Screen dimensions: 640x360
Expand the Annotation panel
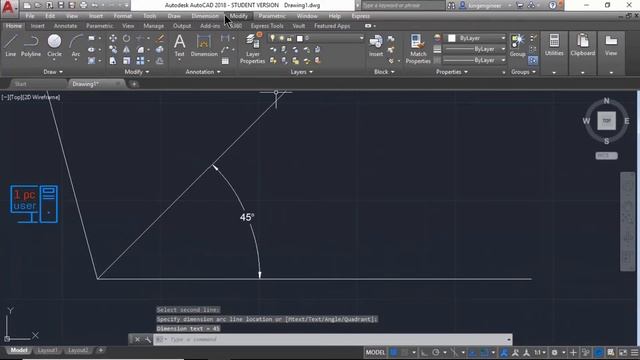[x=203, y=72]
